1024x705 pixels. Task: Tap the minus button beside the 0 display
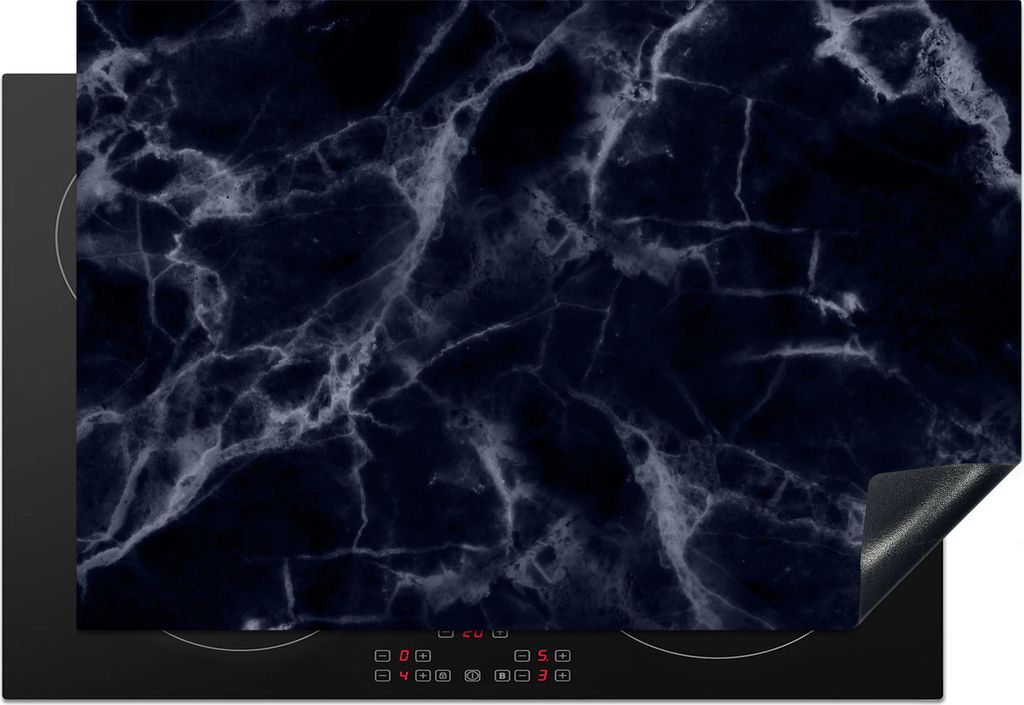(x=383, y=655)
